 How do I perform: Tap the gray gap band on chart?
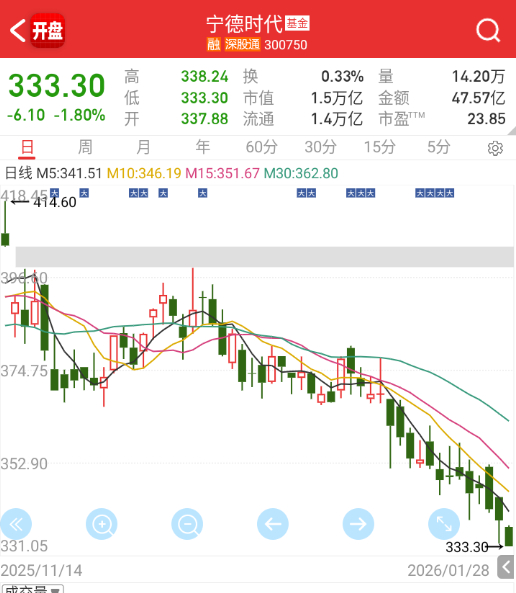coord(264,257)
